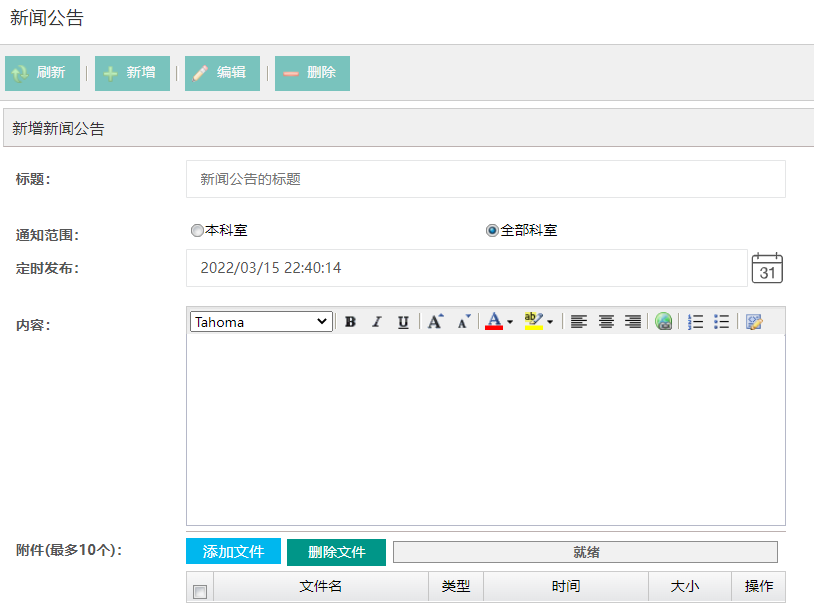Align text left in editor
The height and width of the screenshot is (616, 814).
579,322
